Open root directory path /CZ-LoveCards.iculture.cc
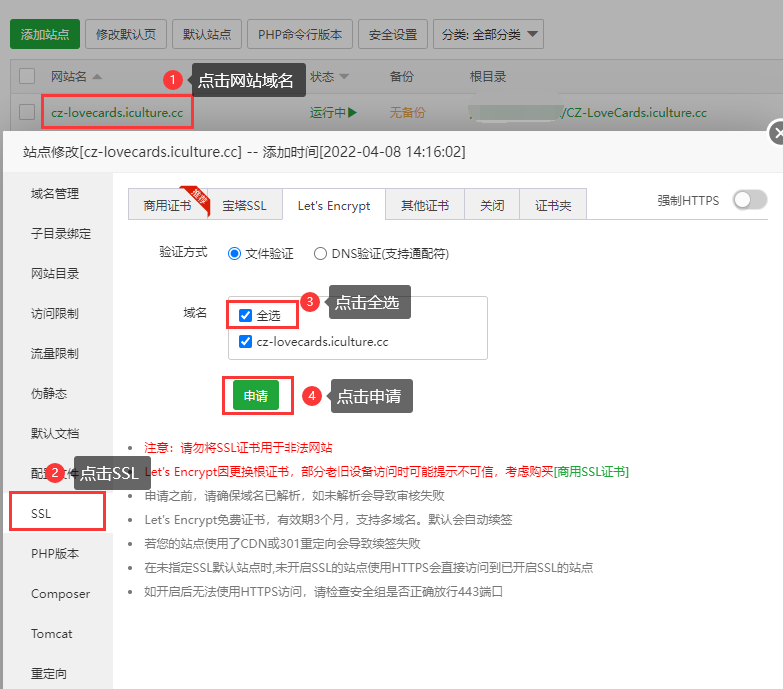This screenshot has height=689, width=783. (633, 113)
